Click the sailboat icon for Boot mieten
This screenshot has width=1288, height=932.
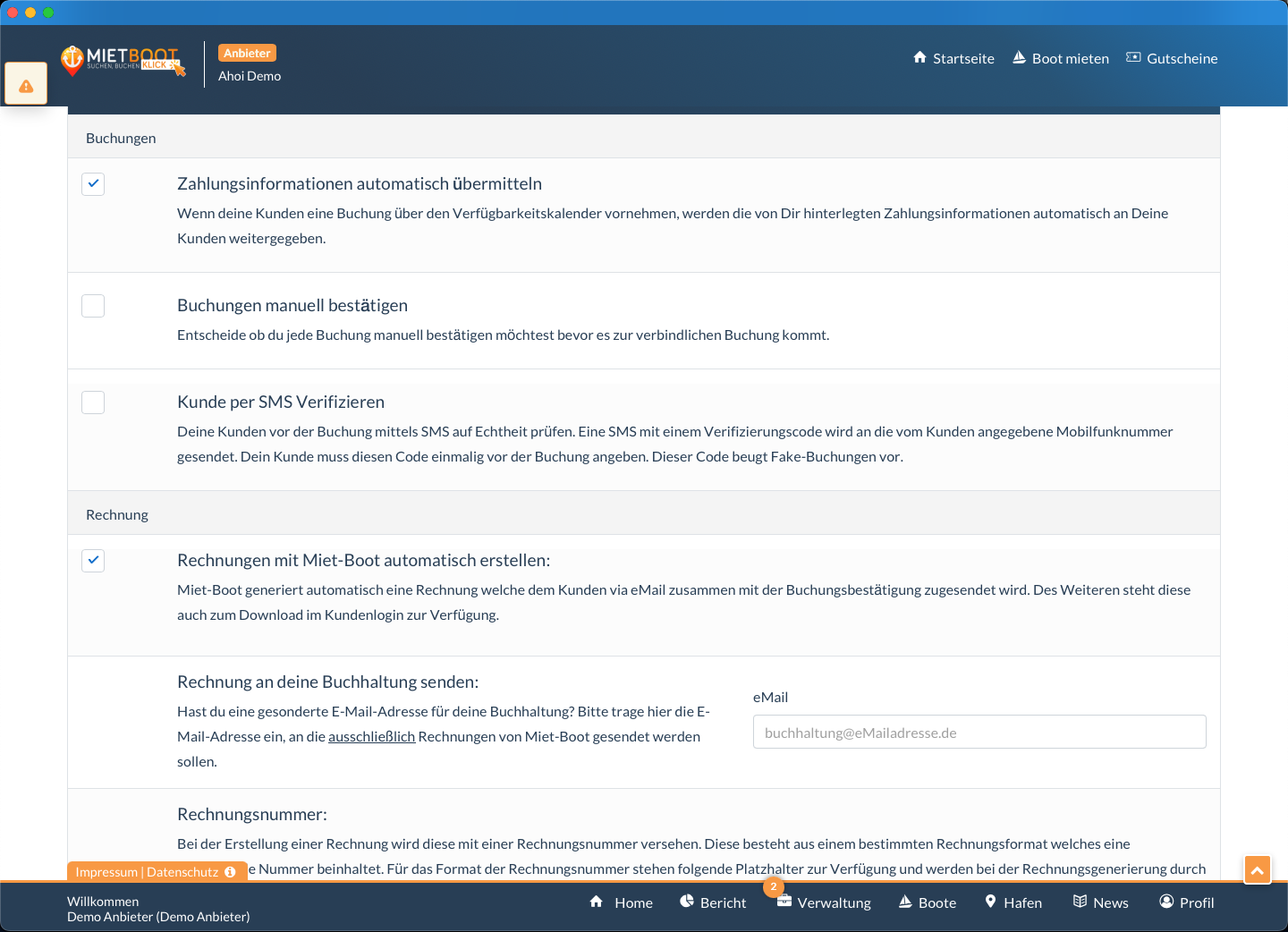pyautogui.click(x=1019, y=58)
